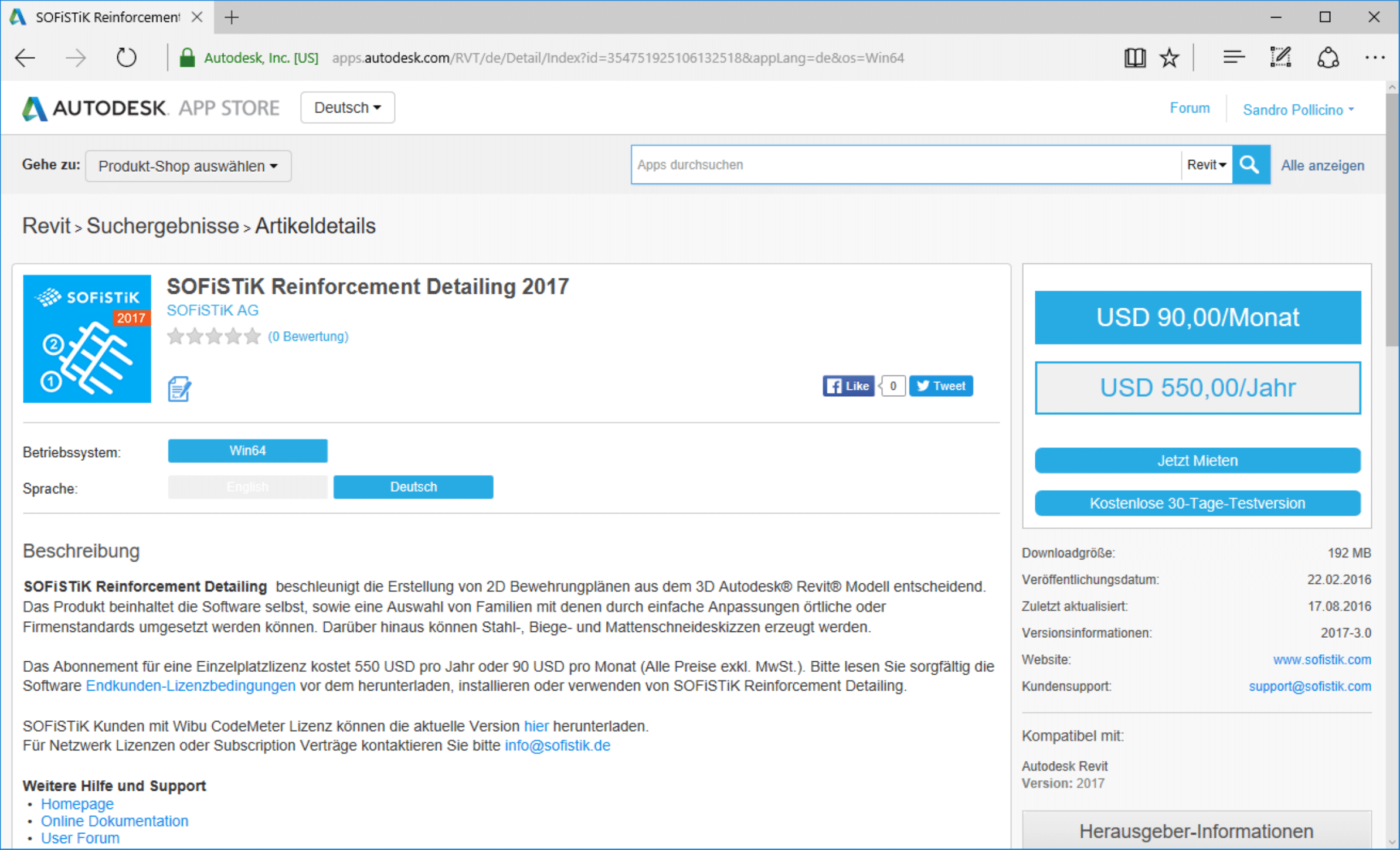Open the Revit search category dropdown

[x=1206, y=165]
